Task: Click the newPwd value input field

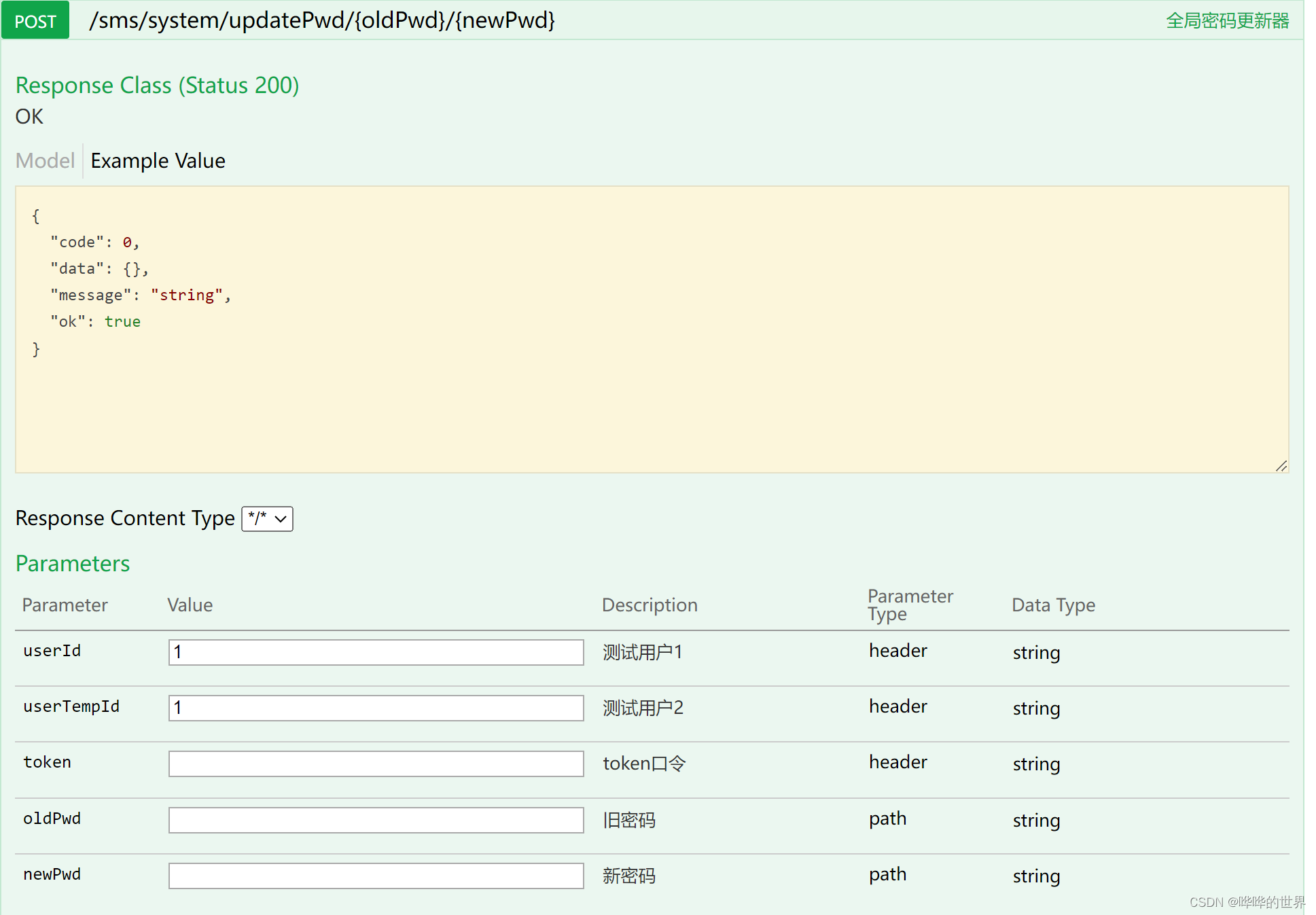Action: [376, 876]
